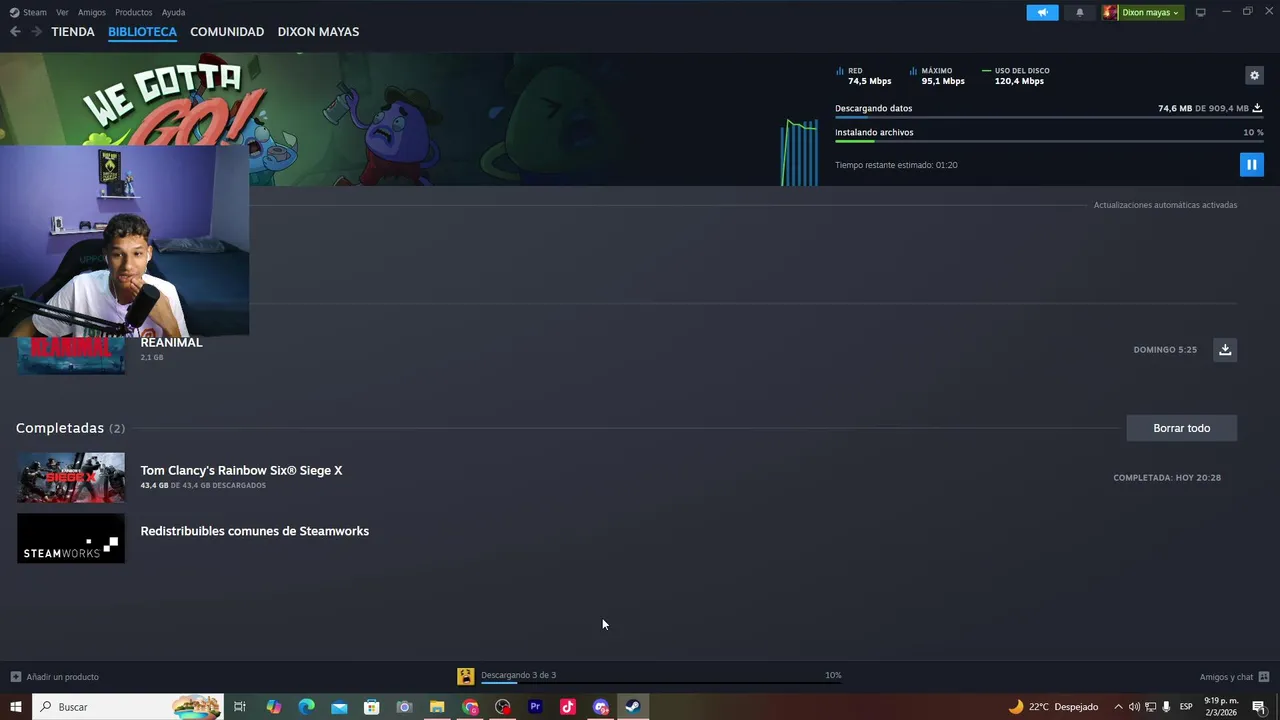1280x720 pixels.
Task: Click the Steamworks logo thumbnail
Action: click(71, 538)
